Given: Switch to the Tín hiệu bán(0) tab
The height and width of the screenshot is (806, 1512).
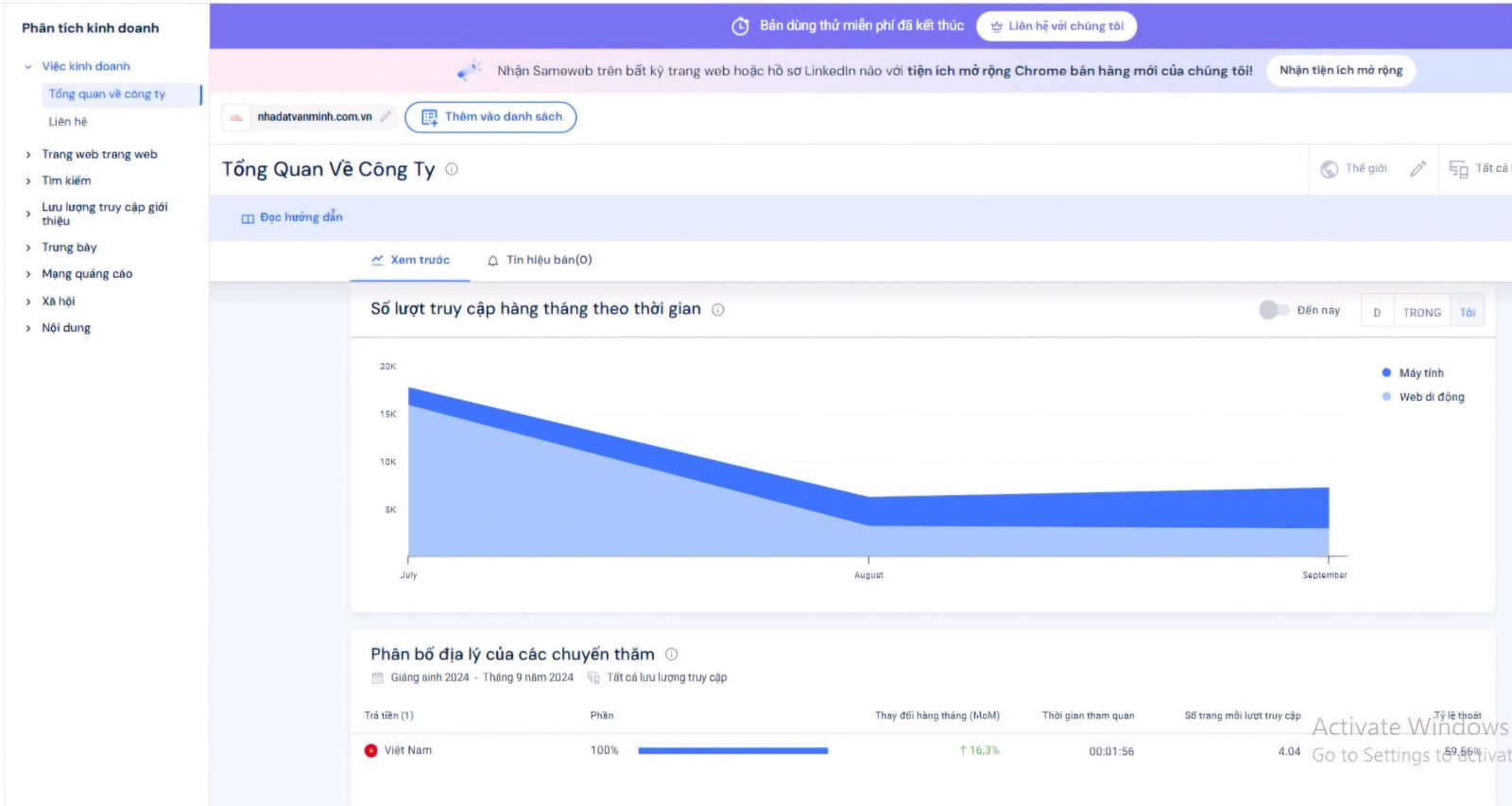Looking at the screenshot, I should pyautogui.click(x=540, y=260).
